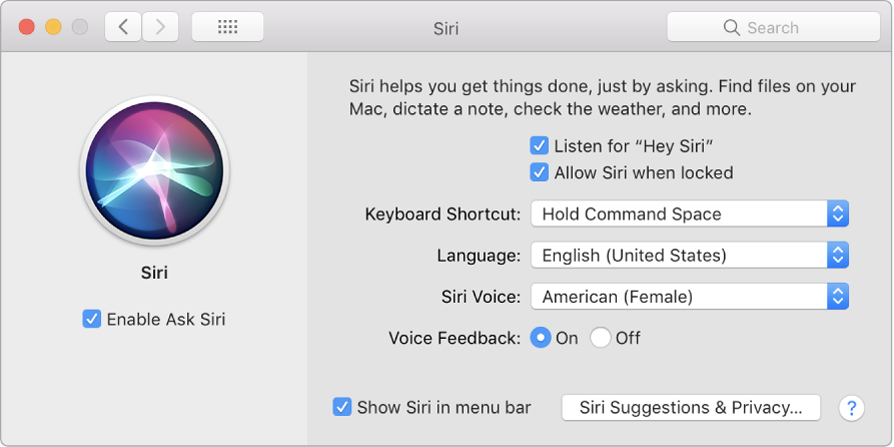Expand the Language dropdown menu

coord(689,255)
